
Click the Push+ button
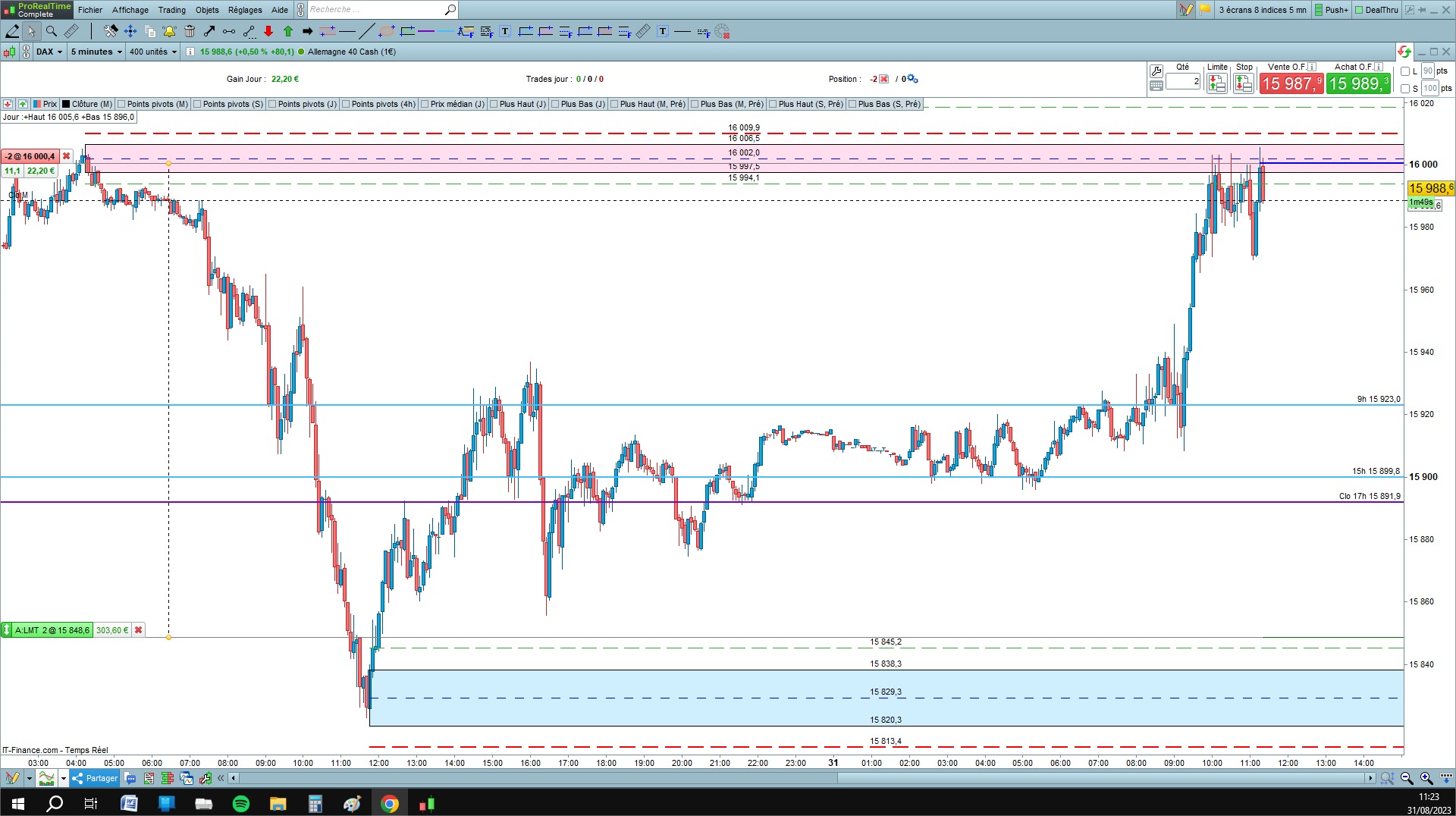1332,10
